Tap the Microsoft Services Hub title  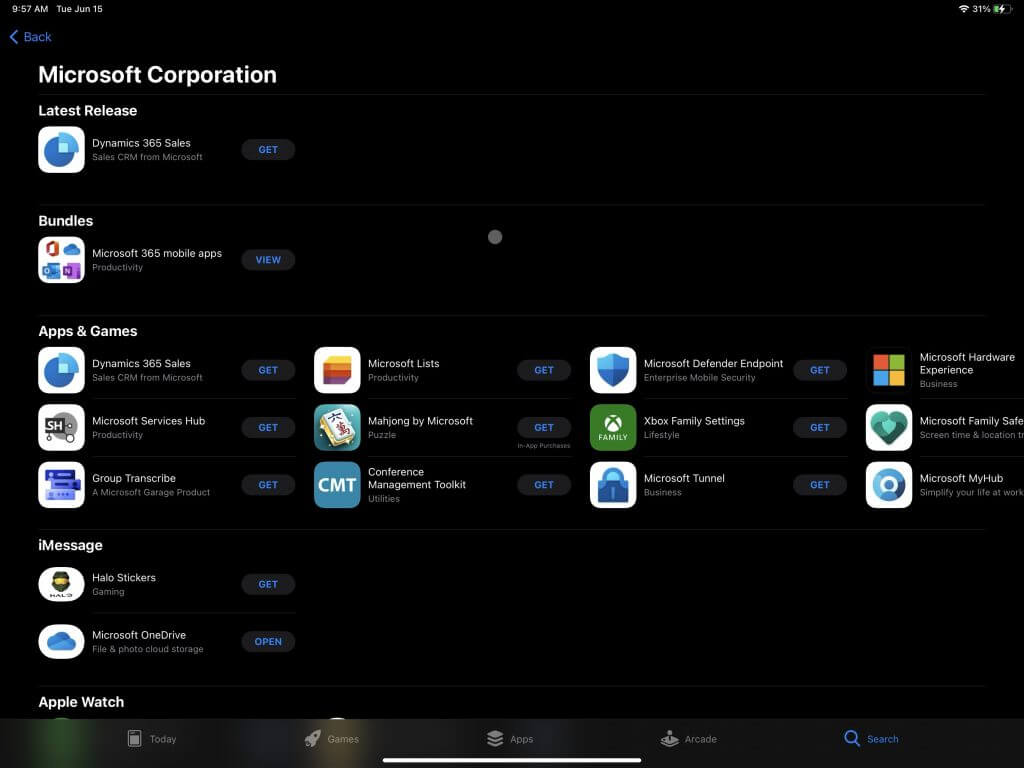pos(149,421)
